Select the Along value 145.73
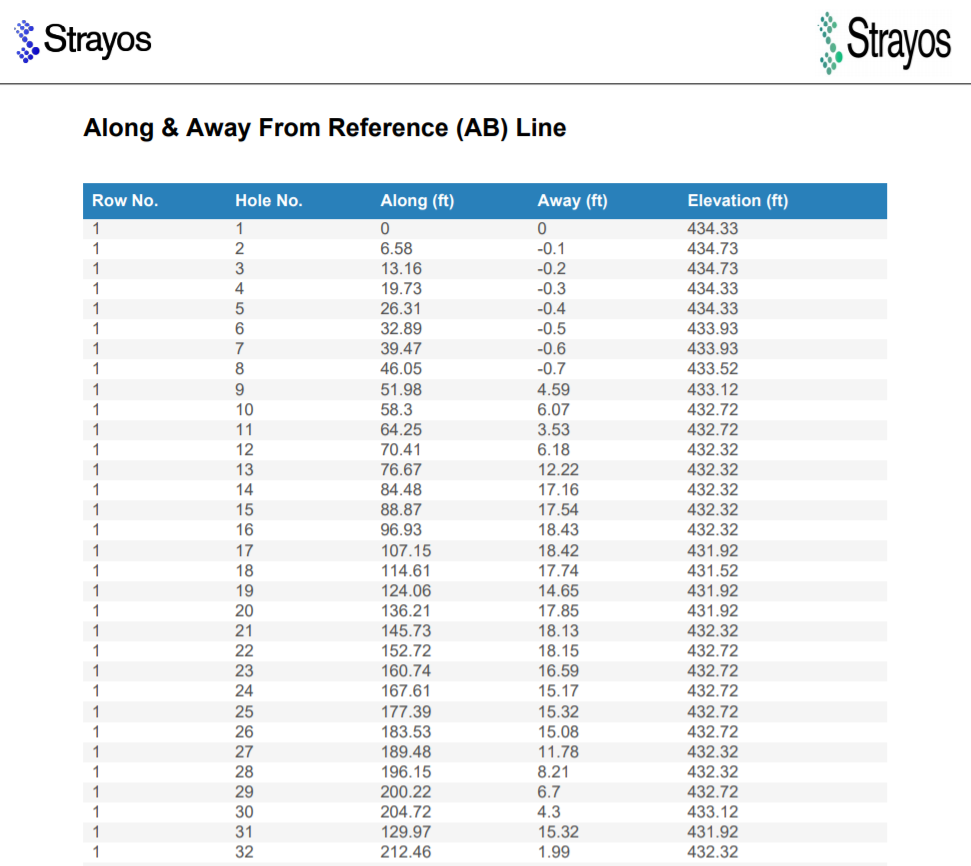This screenshot has width=971, height=866. point(406,631)
